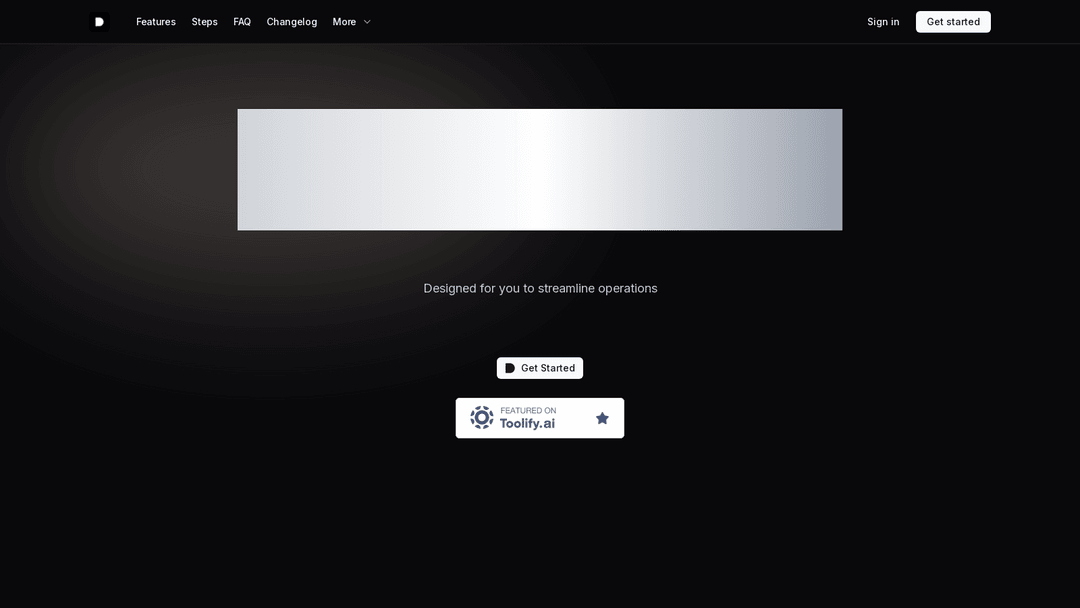Click the Toolify.ai gear logo on the badge
1080x608 pixels.
(x=481, y=417)
